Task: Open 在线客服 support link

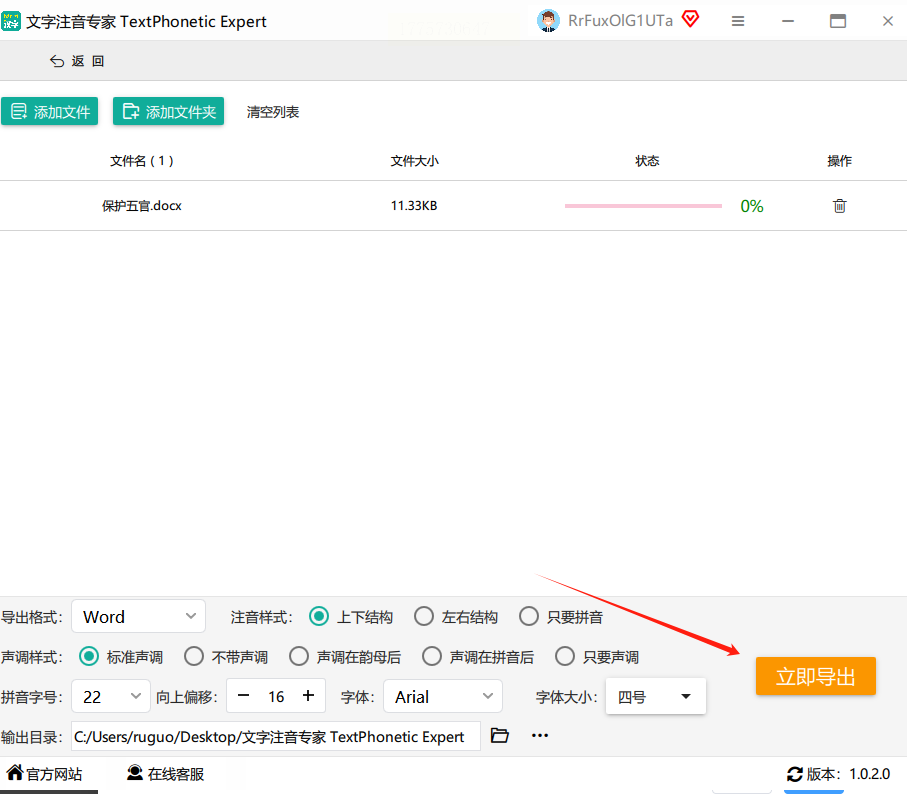Action: coord(165,774)
